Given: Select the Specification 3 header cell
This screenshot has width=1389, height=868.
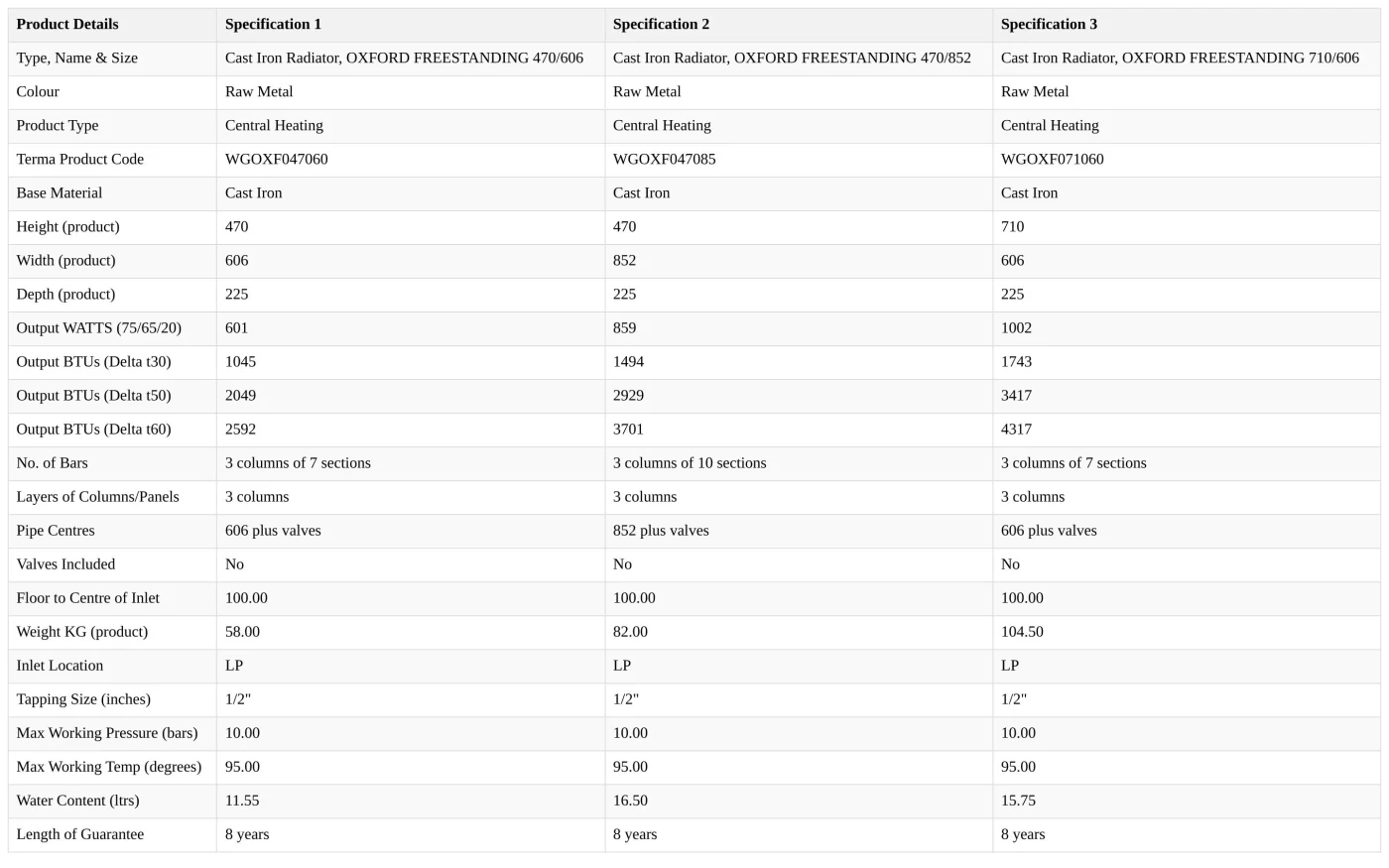Looking at the screenshot, I should 1187,25.
